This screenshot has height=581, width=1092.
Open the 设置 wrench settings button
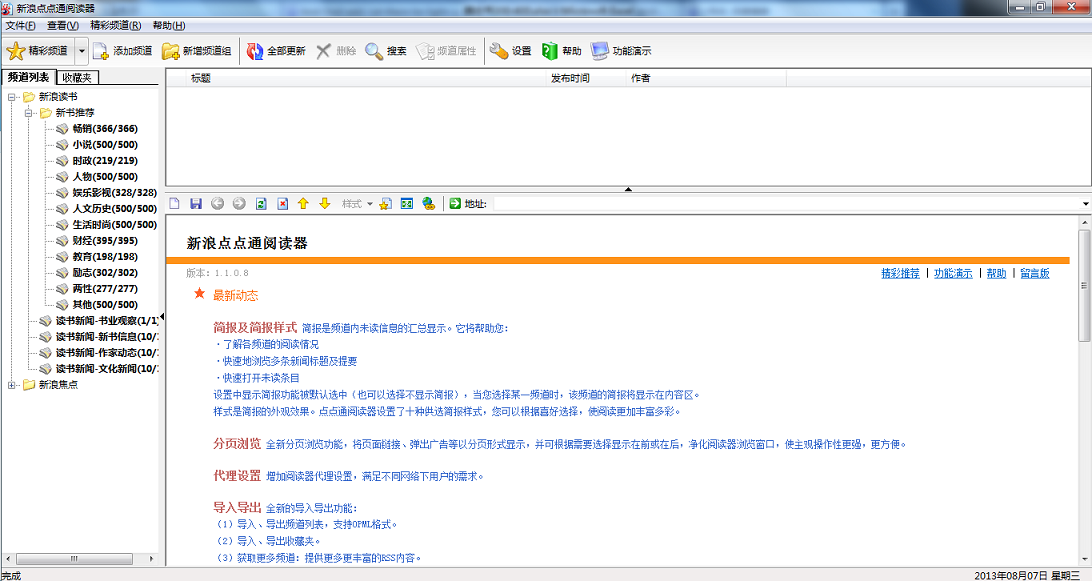click(510, 51)
